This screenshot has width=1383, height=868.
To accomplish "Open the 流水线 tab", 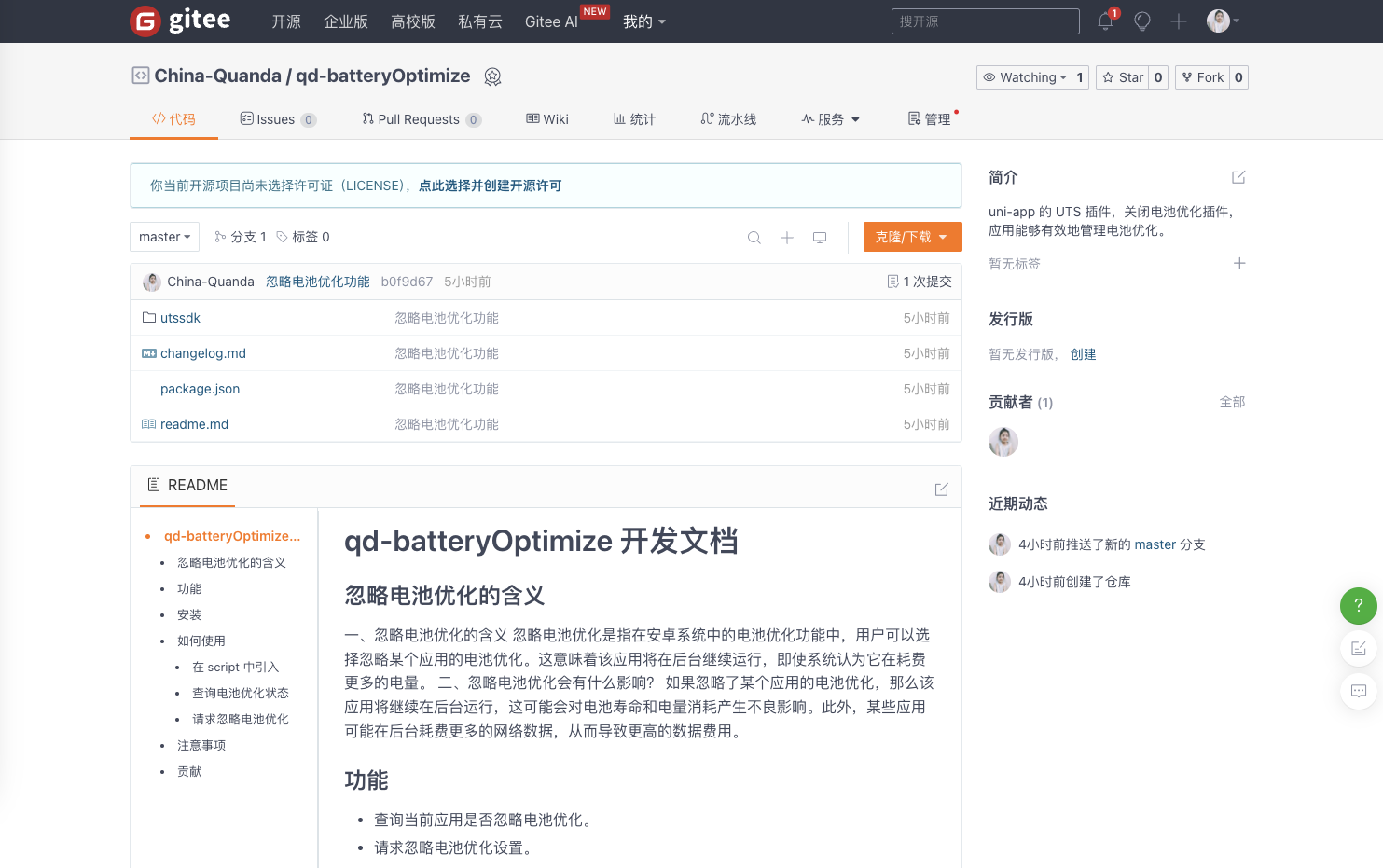I will pos(728,119).
